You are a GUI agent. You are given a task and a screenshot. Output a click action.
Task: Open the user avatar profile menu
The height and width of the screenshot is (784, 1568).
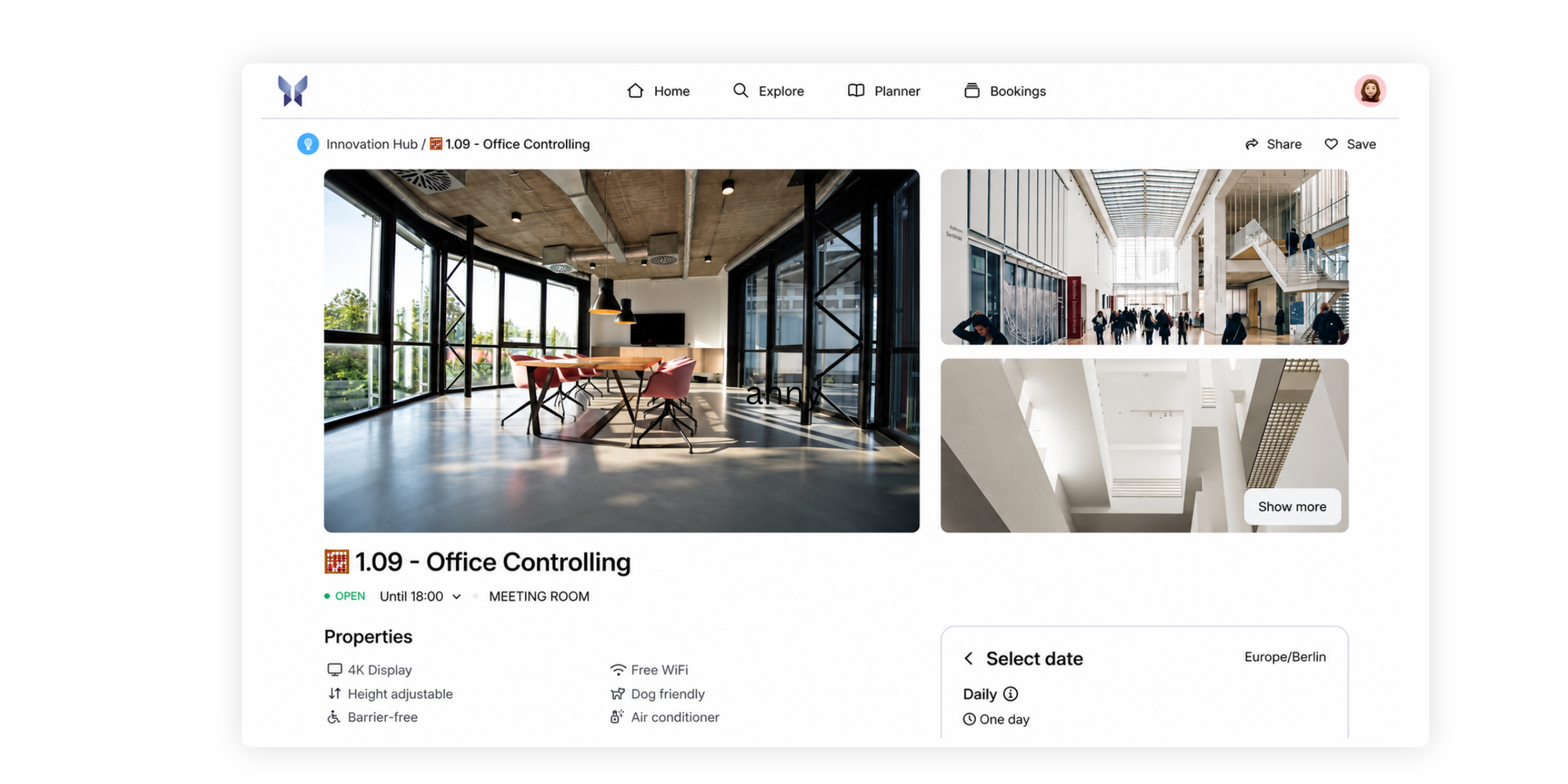coord(1370,91)
